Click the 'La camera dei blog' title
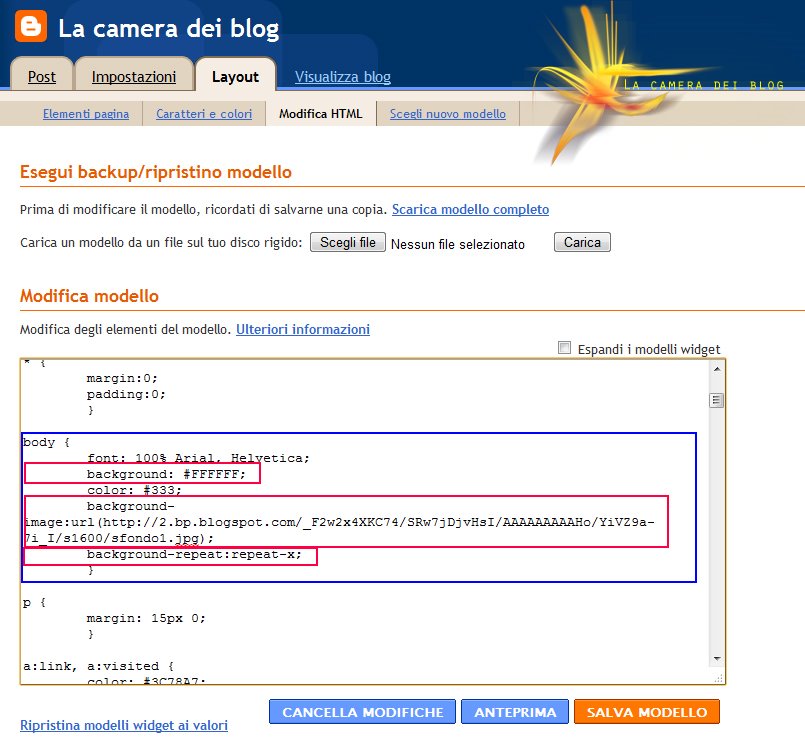This screenshot has width=805, height=737. pyautogui.click(x=168, y=28)
